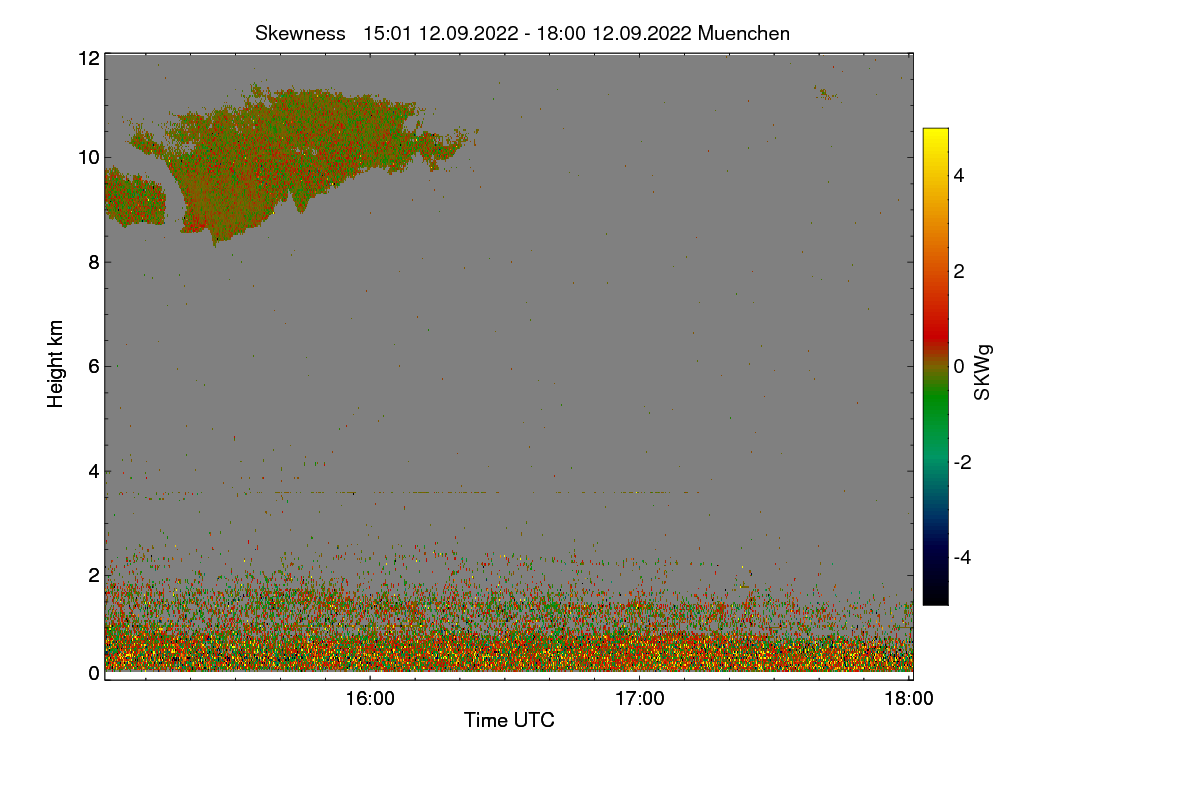This screenshot has height=800, width=1200.
Task: Select the 17:00 time tick label
Action: point(639,699)
